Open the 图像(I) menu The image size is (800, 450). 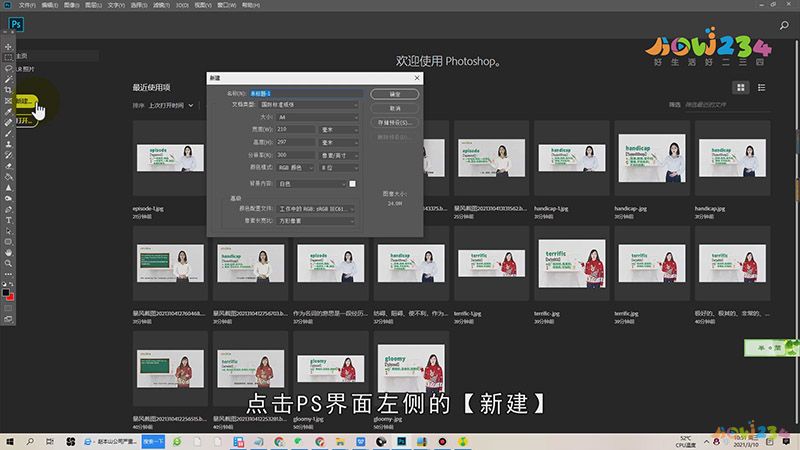(x=71, y=5)
